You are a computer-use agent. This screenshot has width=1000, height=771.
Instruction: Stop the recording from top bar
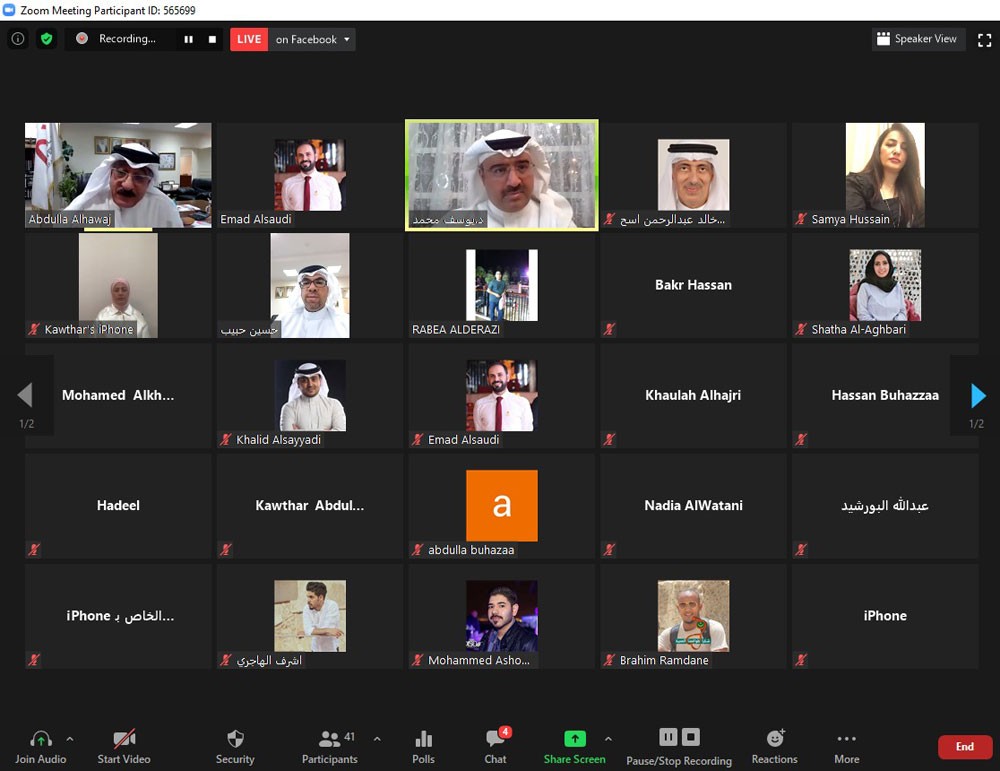212,39
